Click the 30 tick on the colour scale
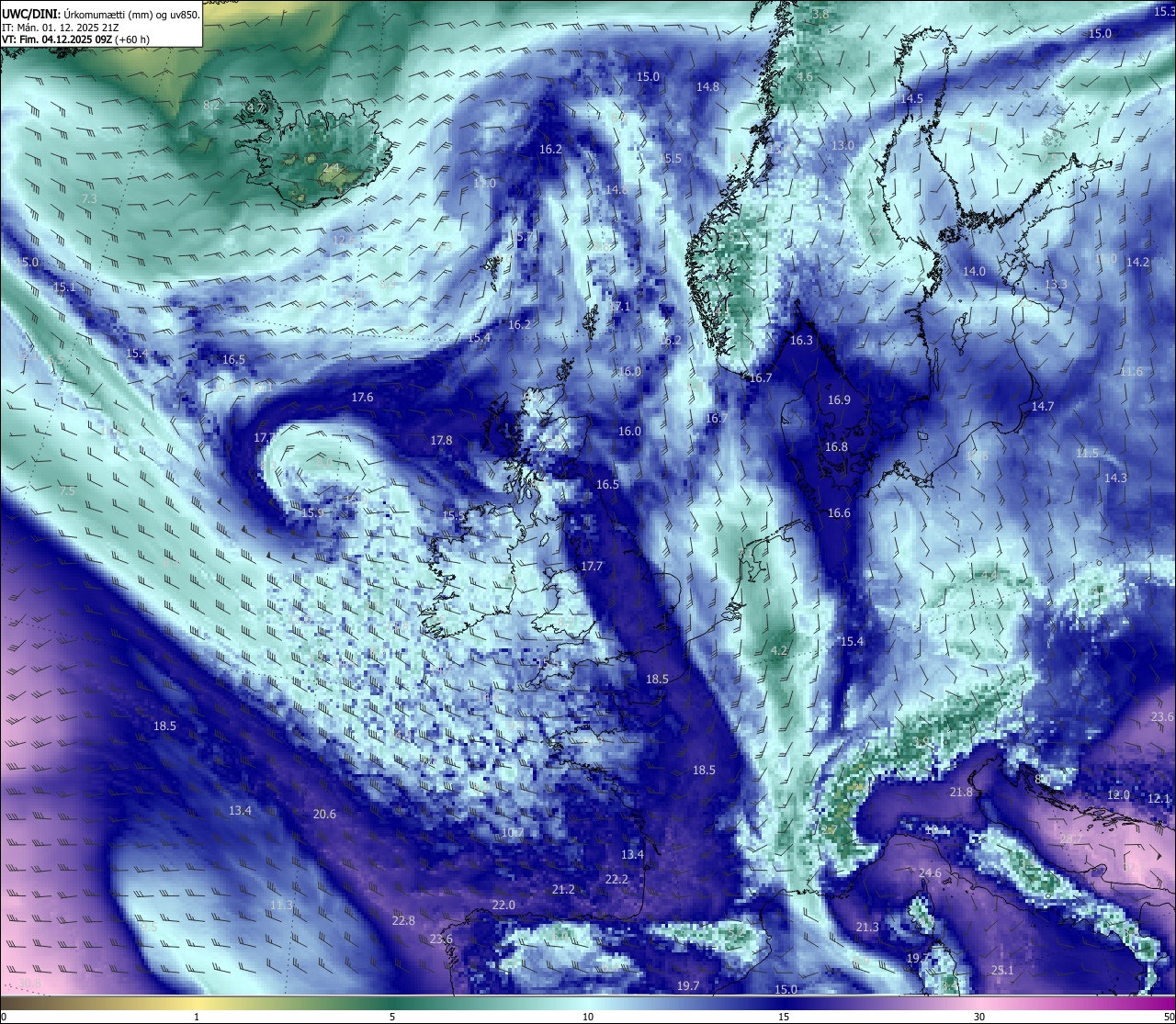The height and width of the screenshot is (1024, 1176). click(x=979, y=1017)
